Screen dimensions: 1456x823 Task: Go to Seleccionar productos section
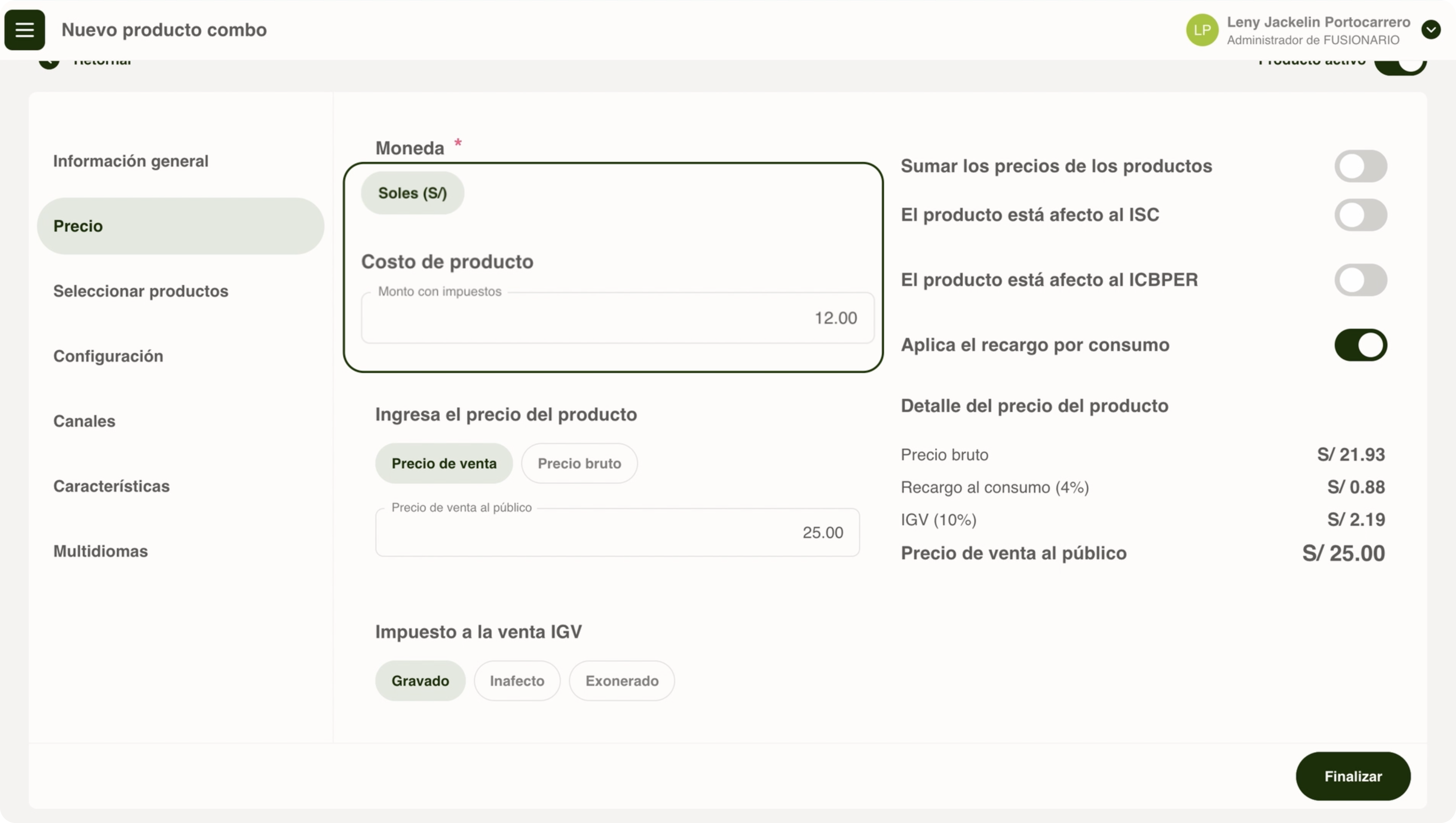(x=141, y=291)
